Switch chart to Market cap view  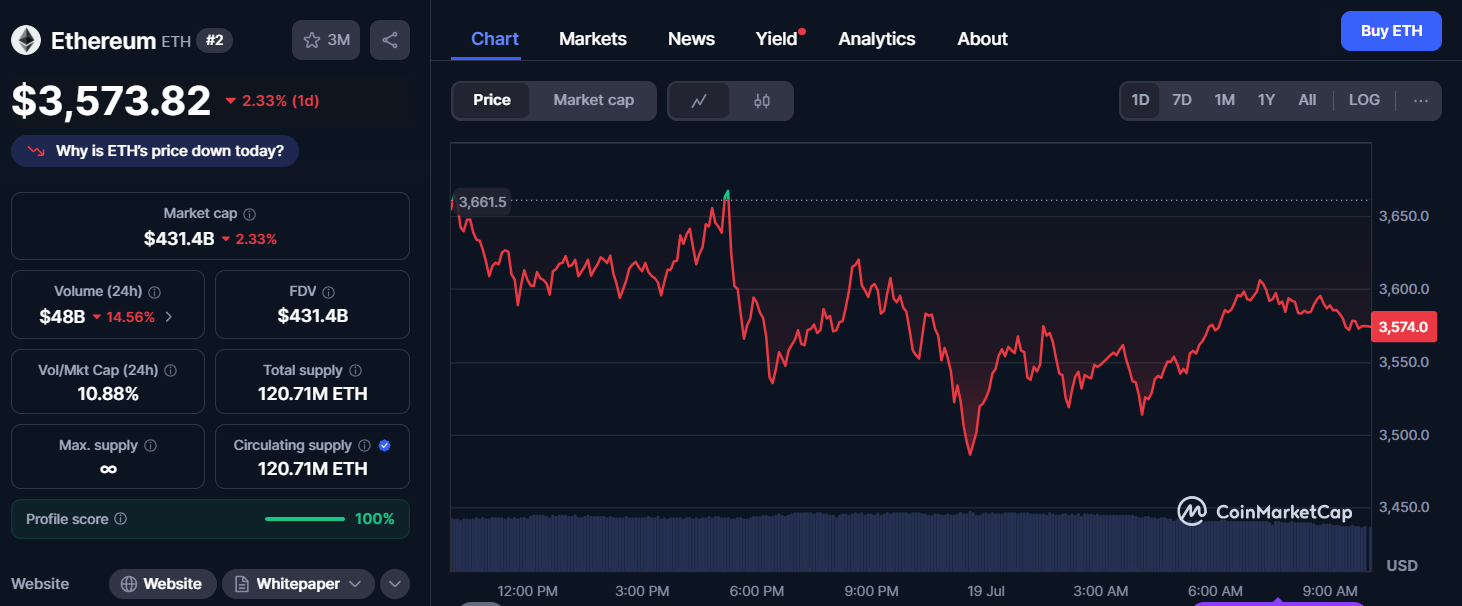pyautogui.click(x=594, y=100)
